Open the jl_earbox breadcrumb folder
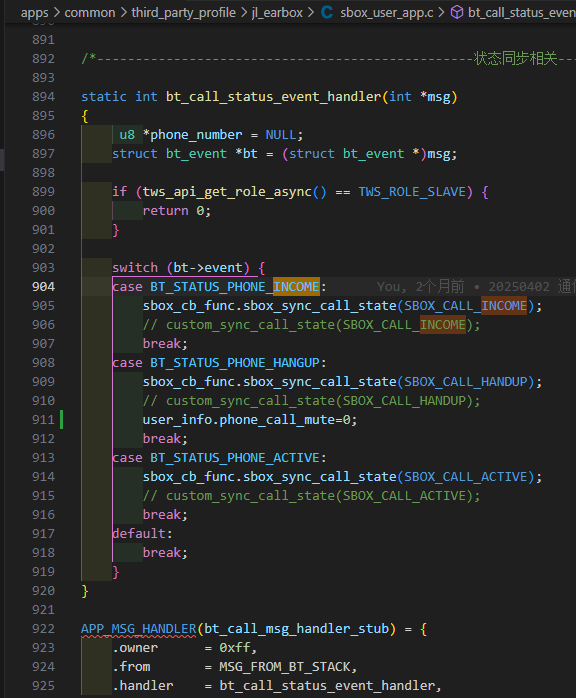 click(x=277, y=12)
